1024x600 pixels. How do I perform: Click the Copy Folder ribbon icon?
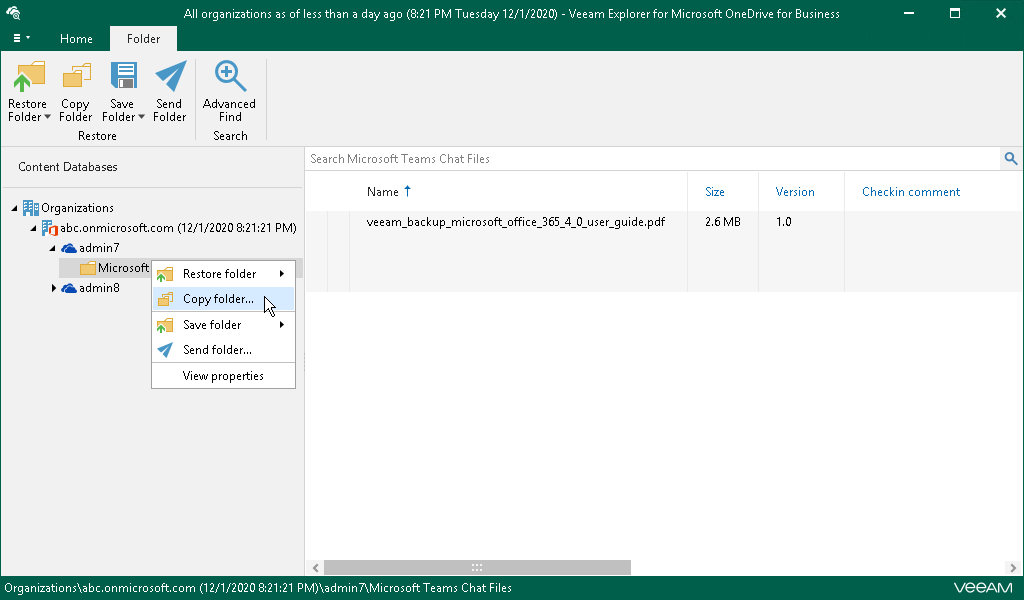(x=76, y=76)
